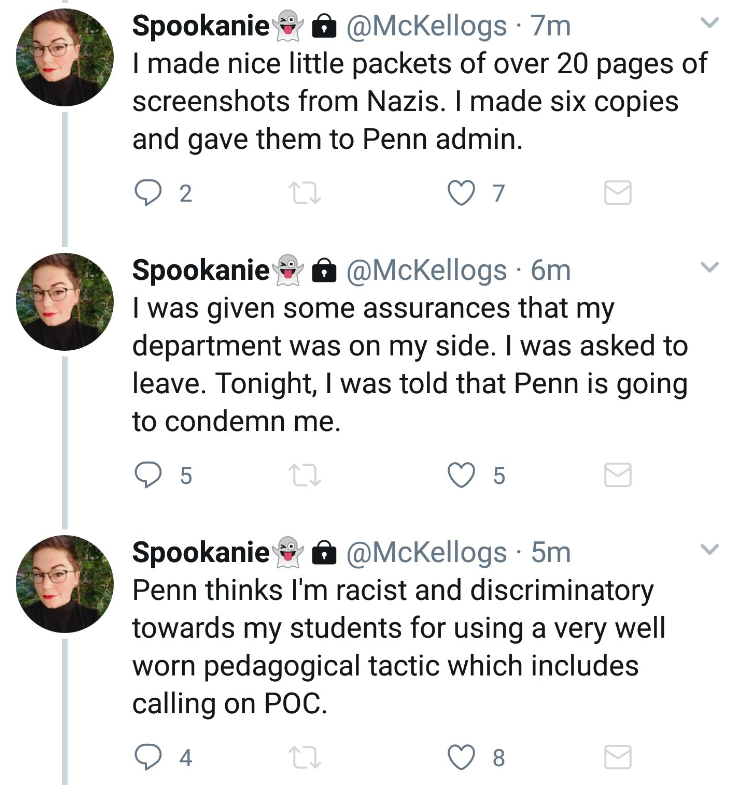The width and height of the screenshot is (736, 785).
Task: Share the 6m tweet by message envelope
Action: click(x=618, y=475)
